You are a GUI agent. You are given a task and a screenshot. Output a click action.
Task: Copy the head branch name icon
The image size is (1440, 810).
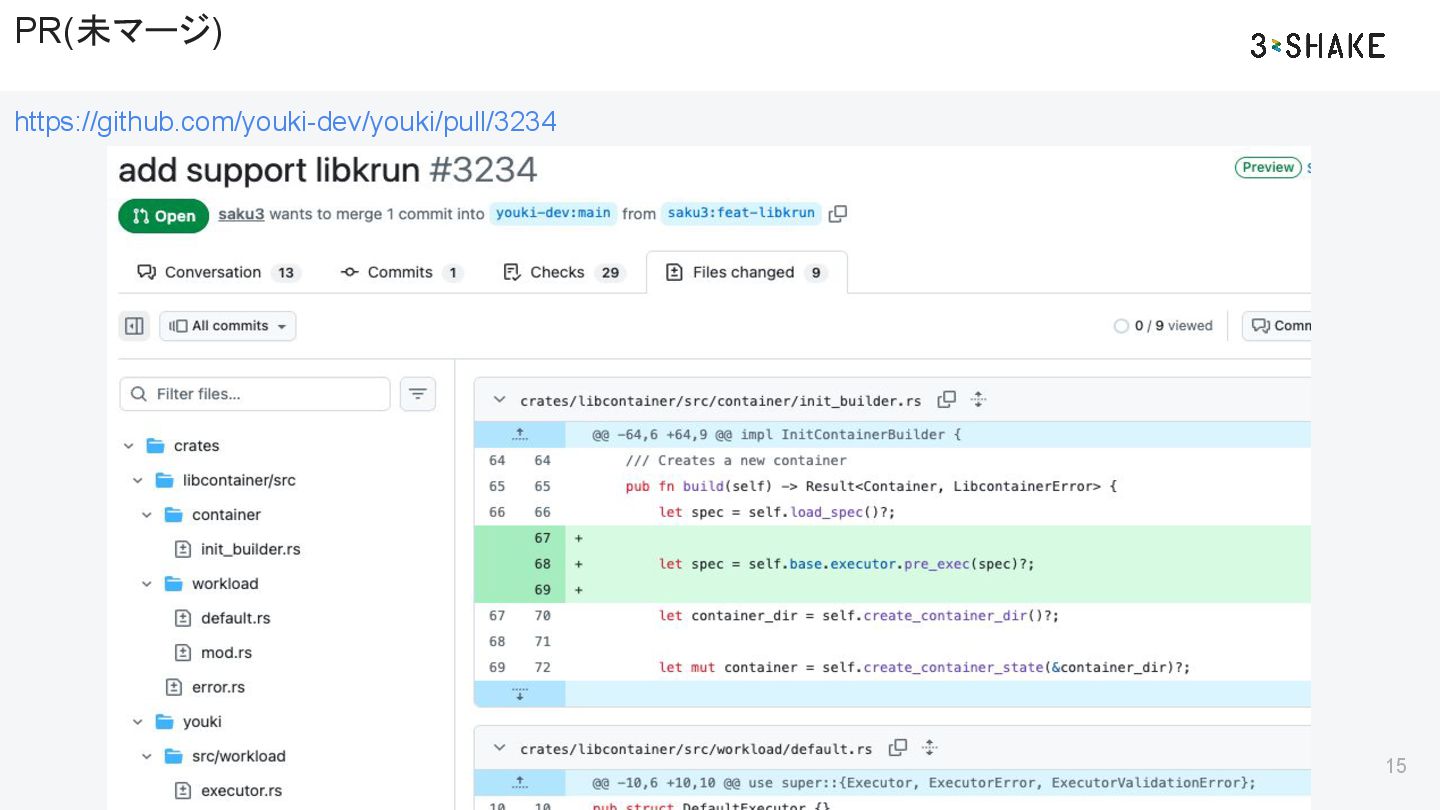[x=838, y=213]
